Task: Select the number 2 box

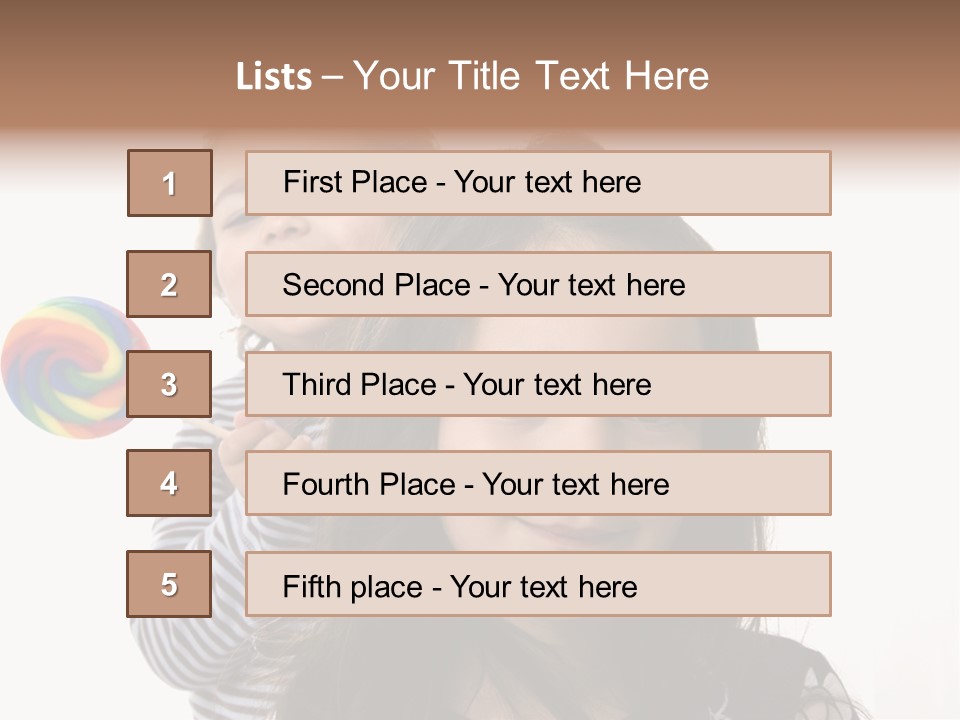Action: (169, 284)
